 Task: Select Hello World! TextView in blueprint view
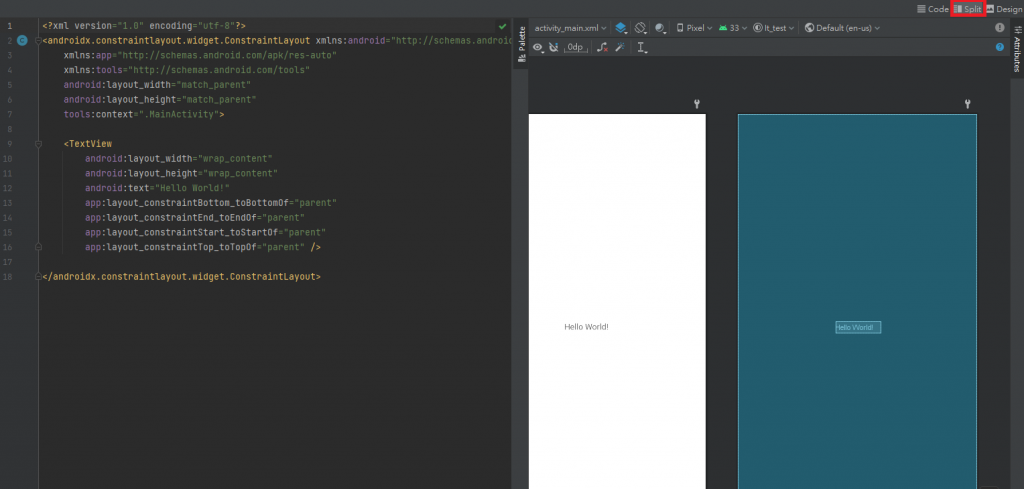coord(858,327)
